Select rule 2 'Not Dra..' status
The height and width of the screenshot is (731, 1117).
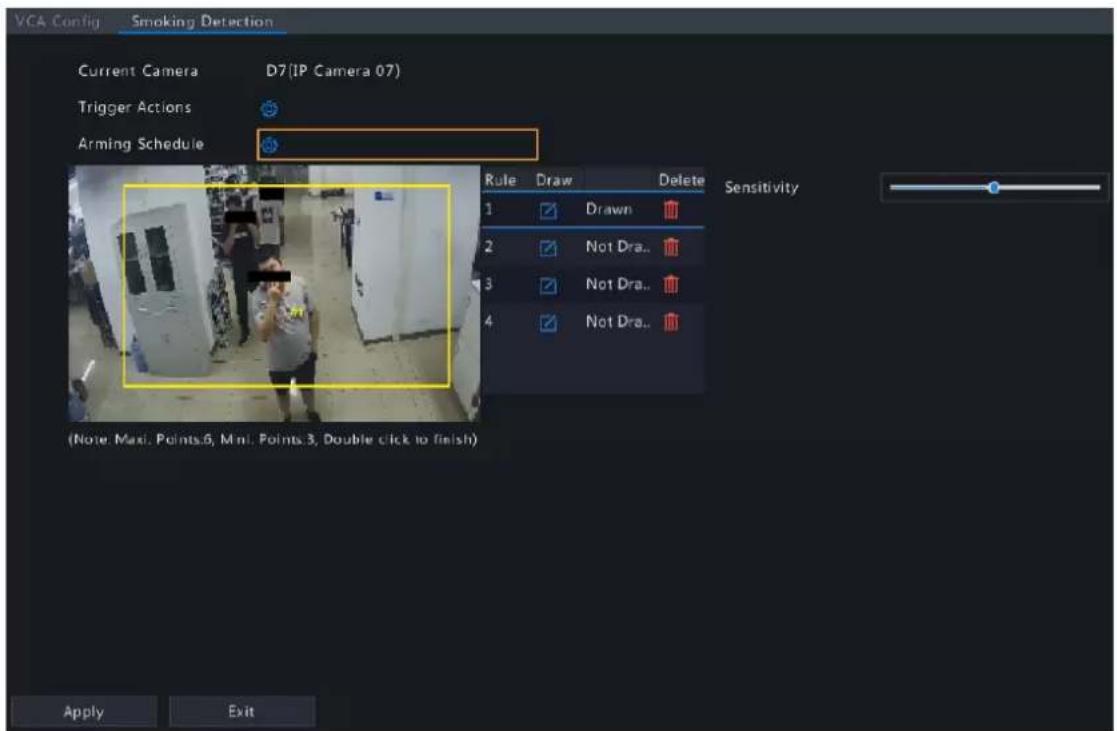click(x=618, y=247)
